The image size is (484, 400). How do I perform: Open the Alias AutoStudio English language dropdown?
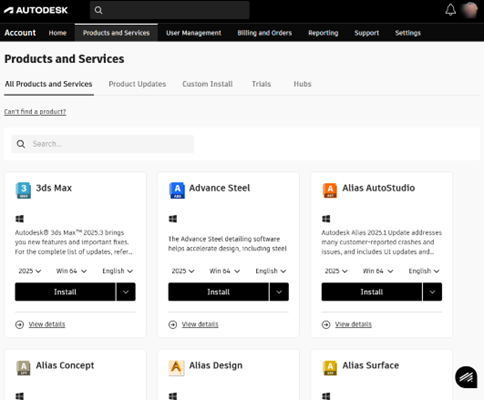click(x=424, y=271)
